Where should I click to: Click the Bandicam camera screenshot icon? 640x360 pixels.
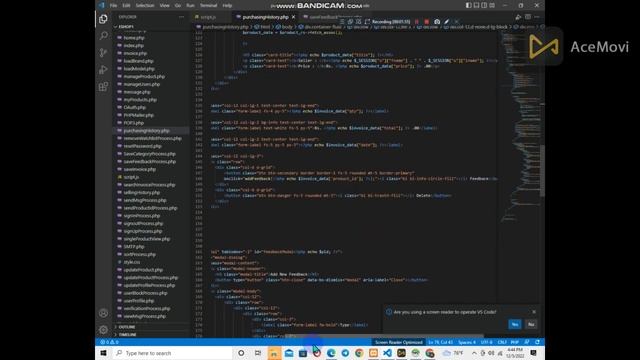(x=437, y=22)
